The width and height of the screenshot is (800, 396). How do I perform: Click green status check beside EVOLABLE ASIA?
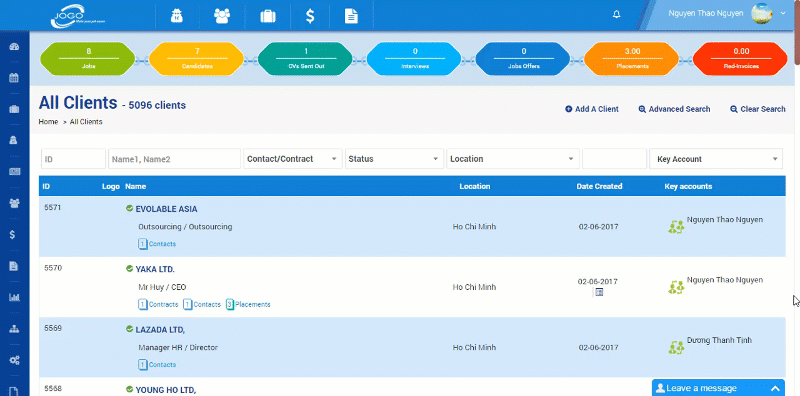130,208
